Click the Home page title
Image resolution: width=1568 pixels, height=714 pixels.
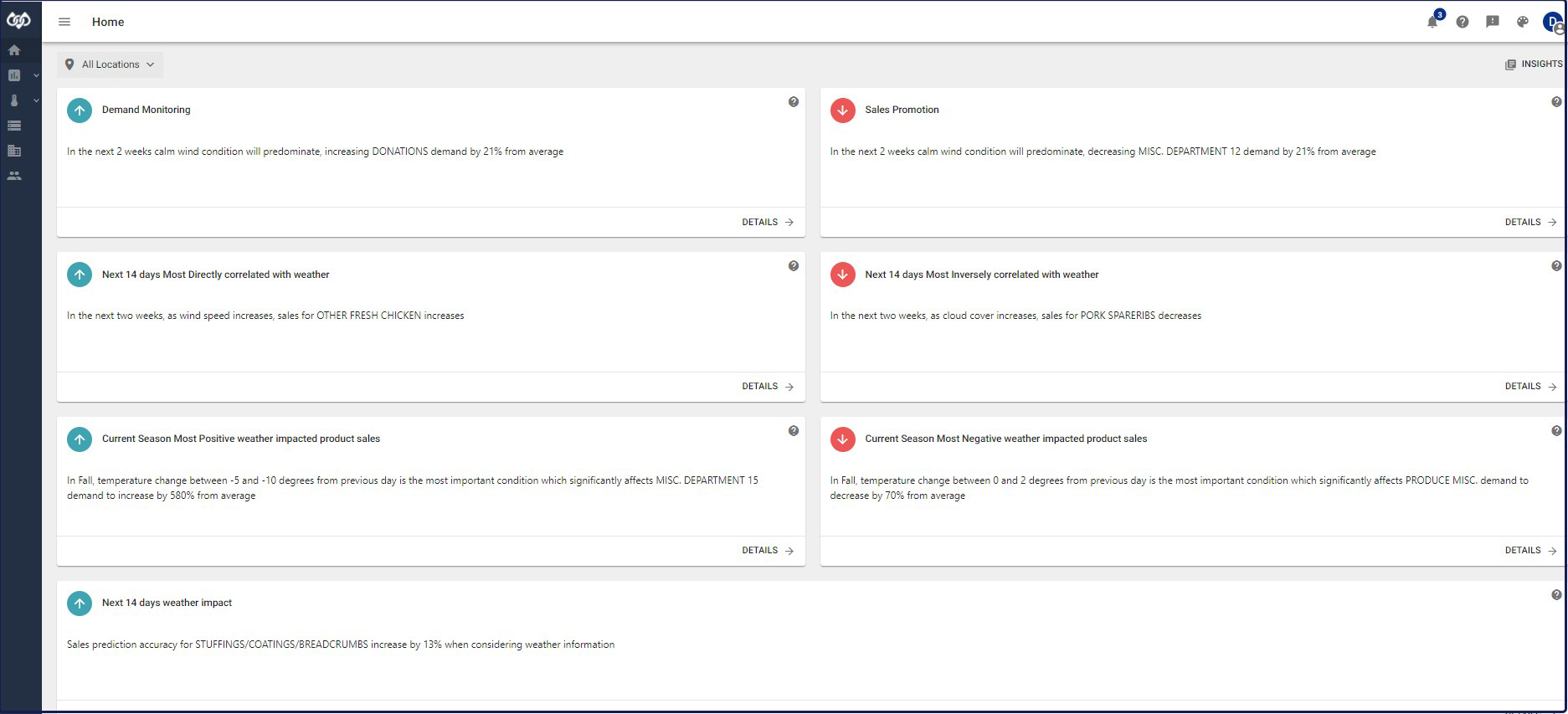108,22
